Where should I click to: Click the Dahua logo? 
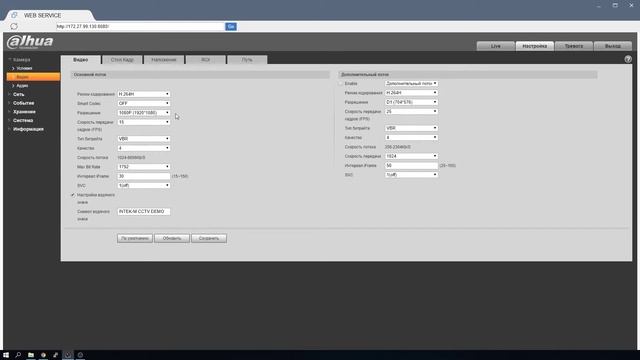(x=30, y=42)
